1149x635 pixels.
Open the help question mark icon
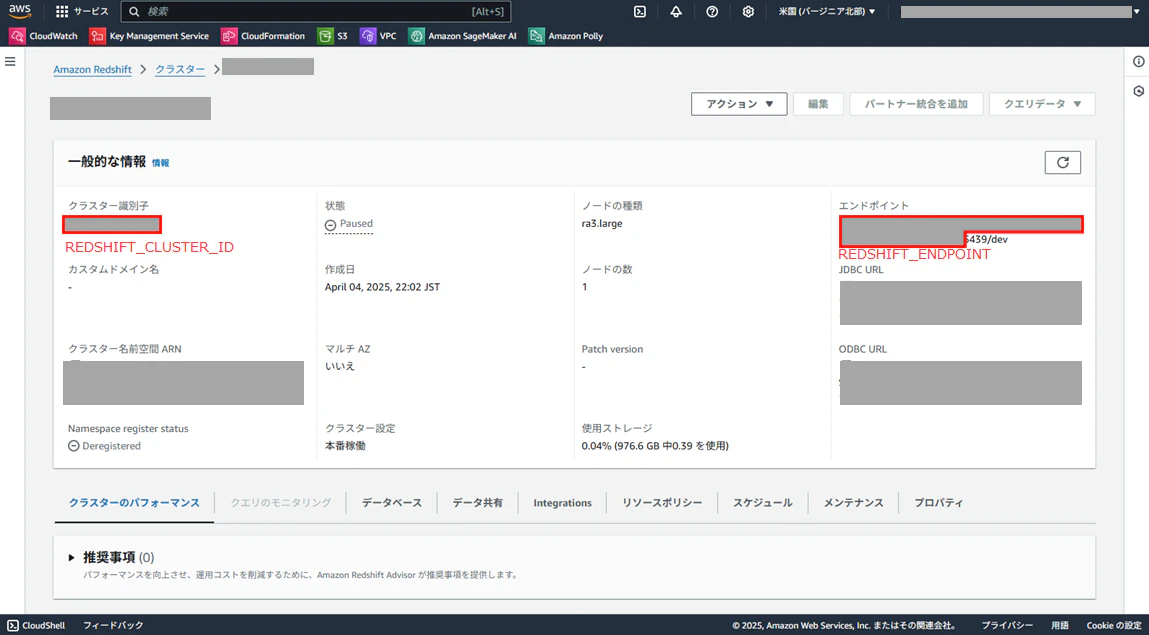pos(712,12)
